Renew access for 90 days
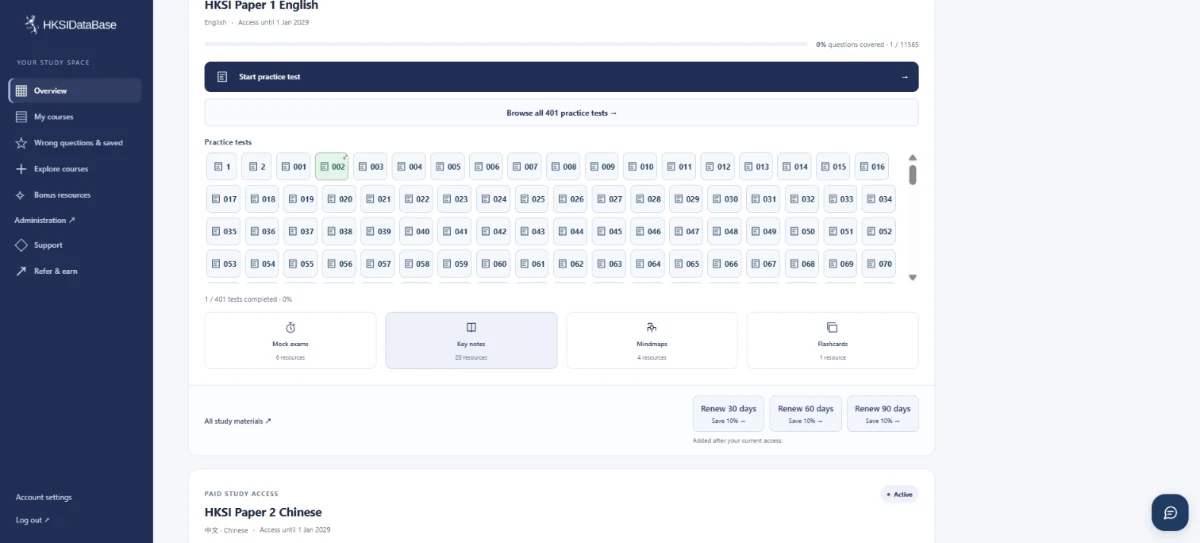The image size is (1200, 543). pos(883,413)
